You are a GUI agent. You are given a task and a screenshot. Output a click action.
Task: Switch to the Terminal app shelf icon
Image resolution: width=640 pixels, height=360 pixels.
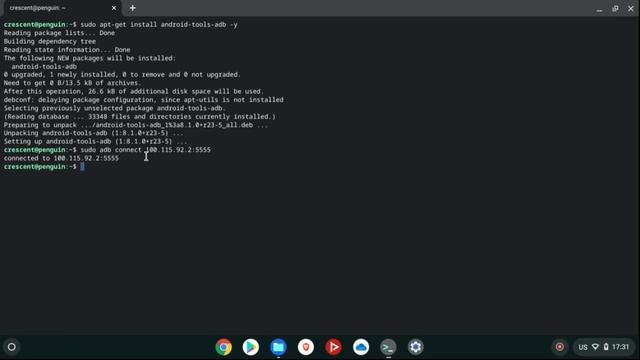tap(388, 347)
